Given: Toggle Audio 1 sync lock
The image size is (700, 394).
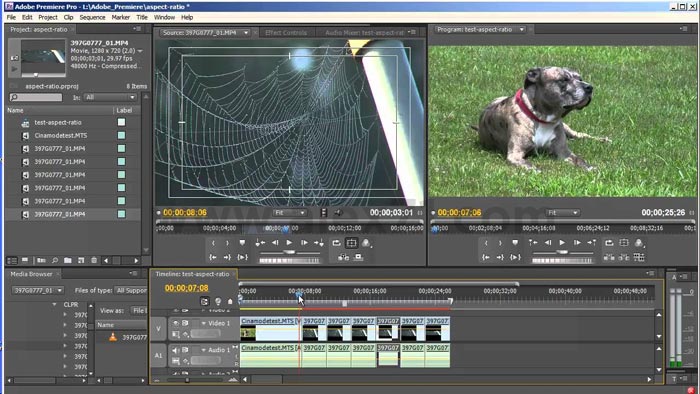Looking at the screenshot, I should [185, 350].
